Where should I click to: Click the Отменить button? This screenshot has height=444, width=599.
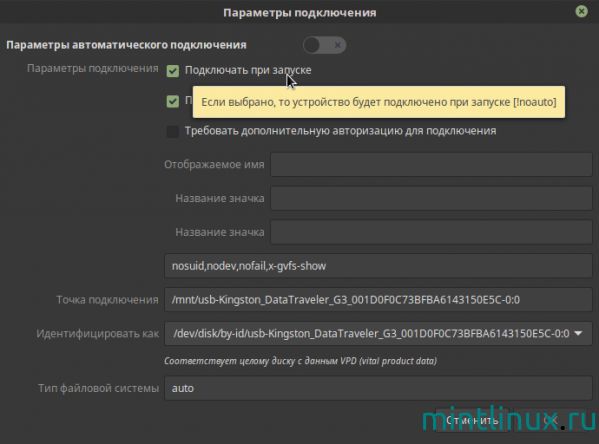tap(472, 420)
